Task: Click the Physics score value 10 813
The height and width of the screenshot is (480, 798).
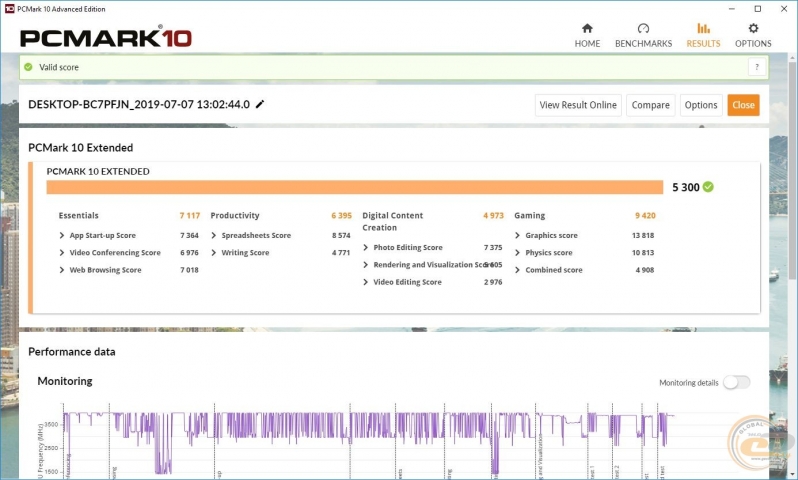Action: pyautogui.click(x=643, y=252)
